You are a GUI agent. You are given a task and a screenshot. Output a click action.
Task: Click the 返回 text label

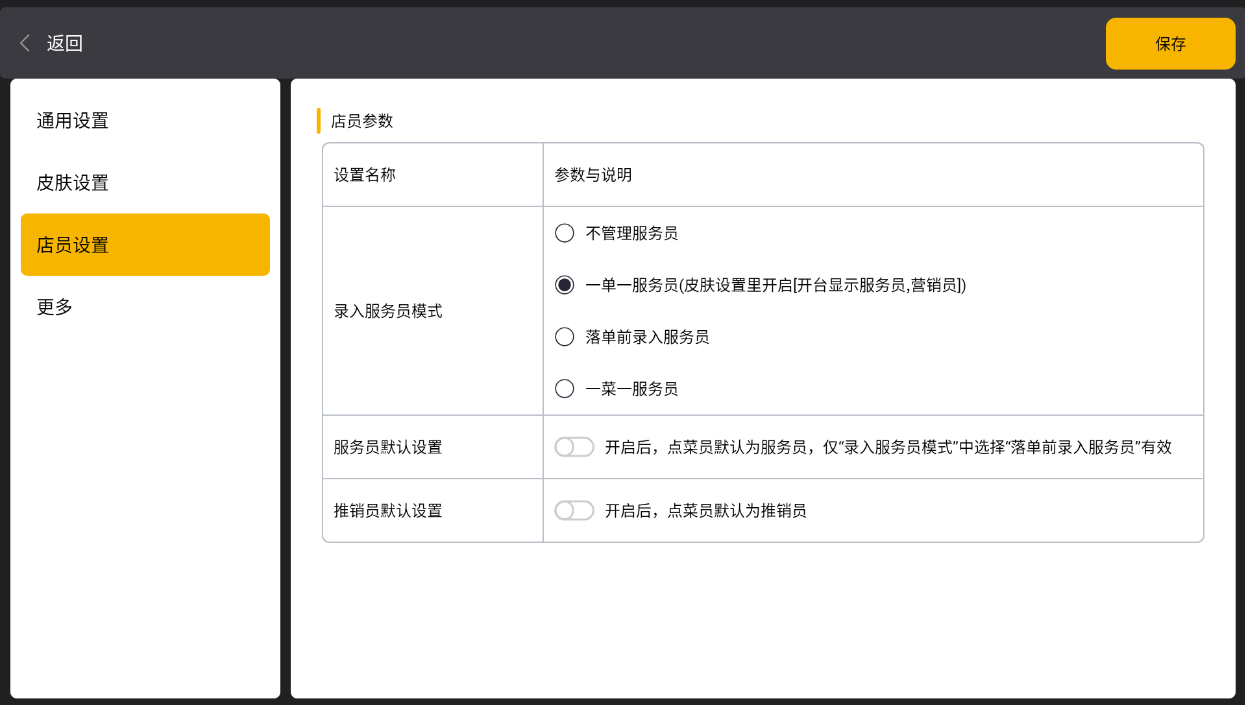65,43
